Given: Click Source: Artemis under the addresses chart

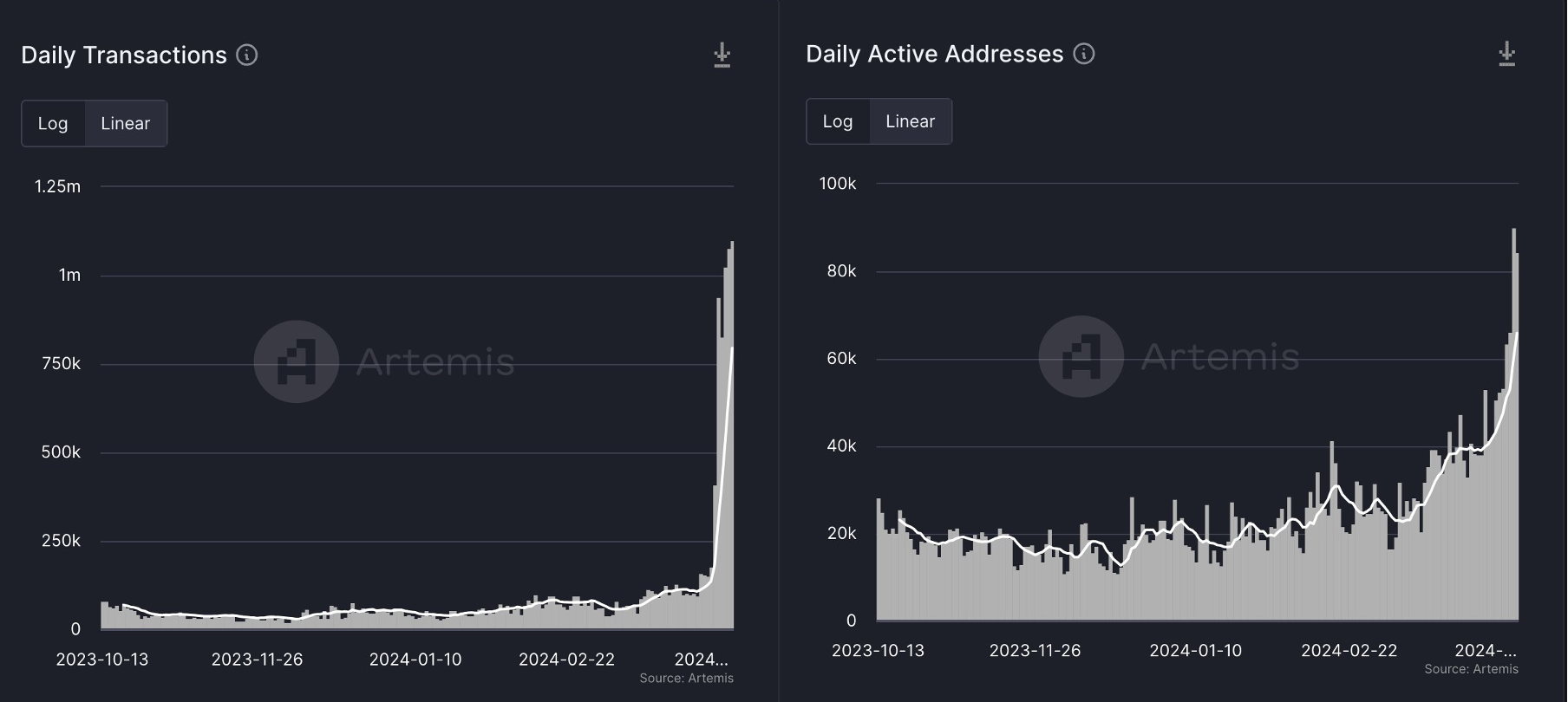Looking at the screenshot, I should click(1472, 669).
